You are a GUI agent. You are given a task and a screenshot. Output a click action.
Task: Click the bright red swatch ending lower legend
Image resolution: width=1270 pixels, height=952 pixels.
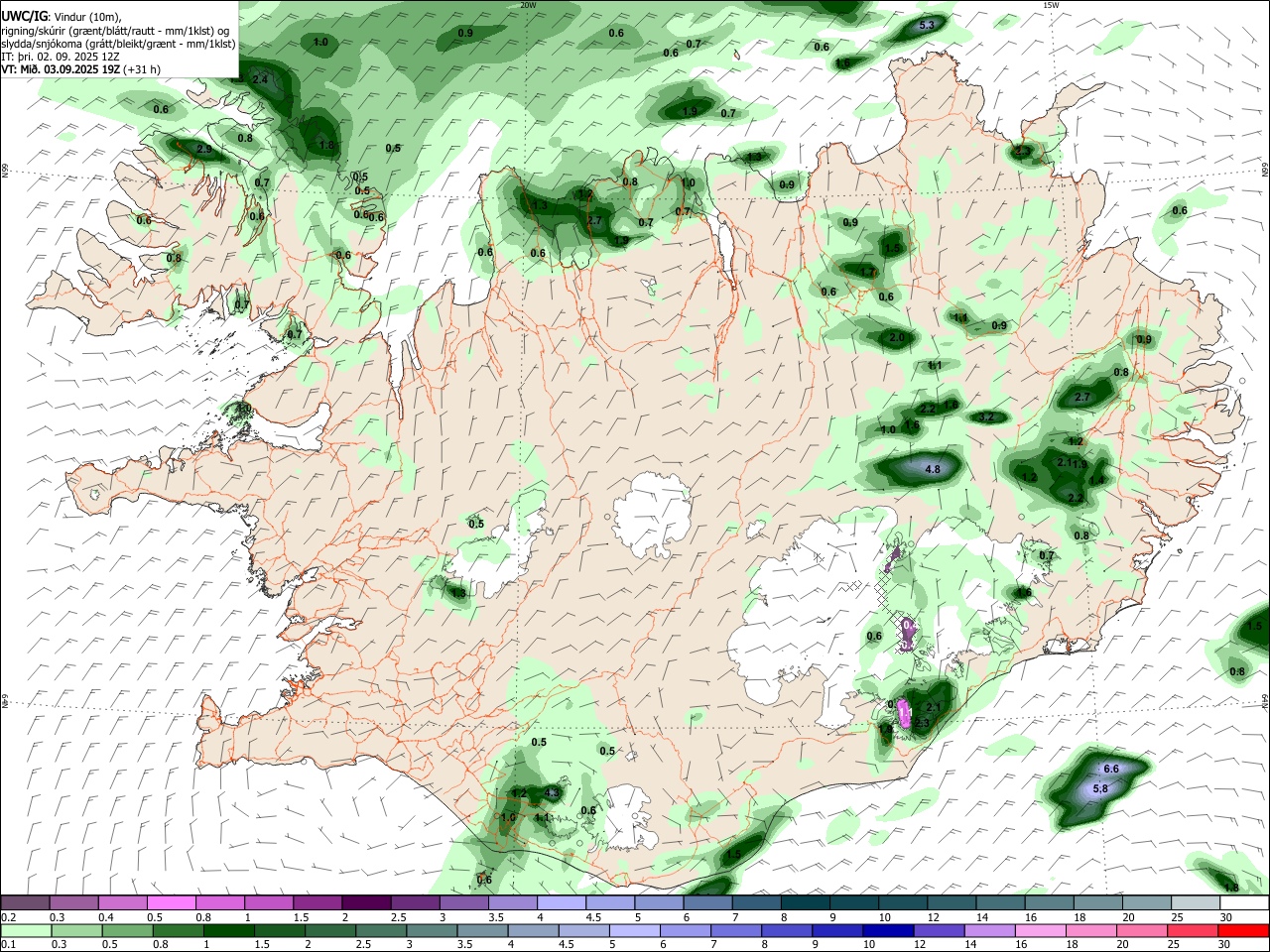(x=1243, y=930)
